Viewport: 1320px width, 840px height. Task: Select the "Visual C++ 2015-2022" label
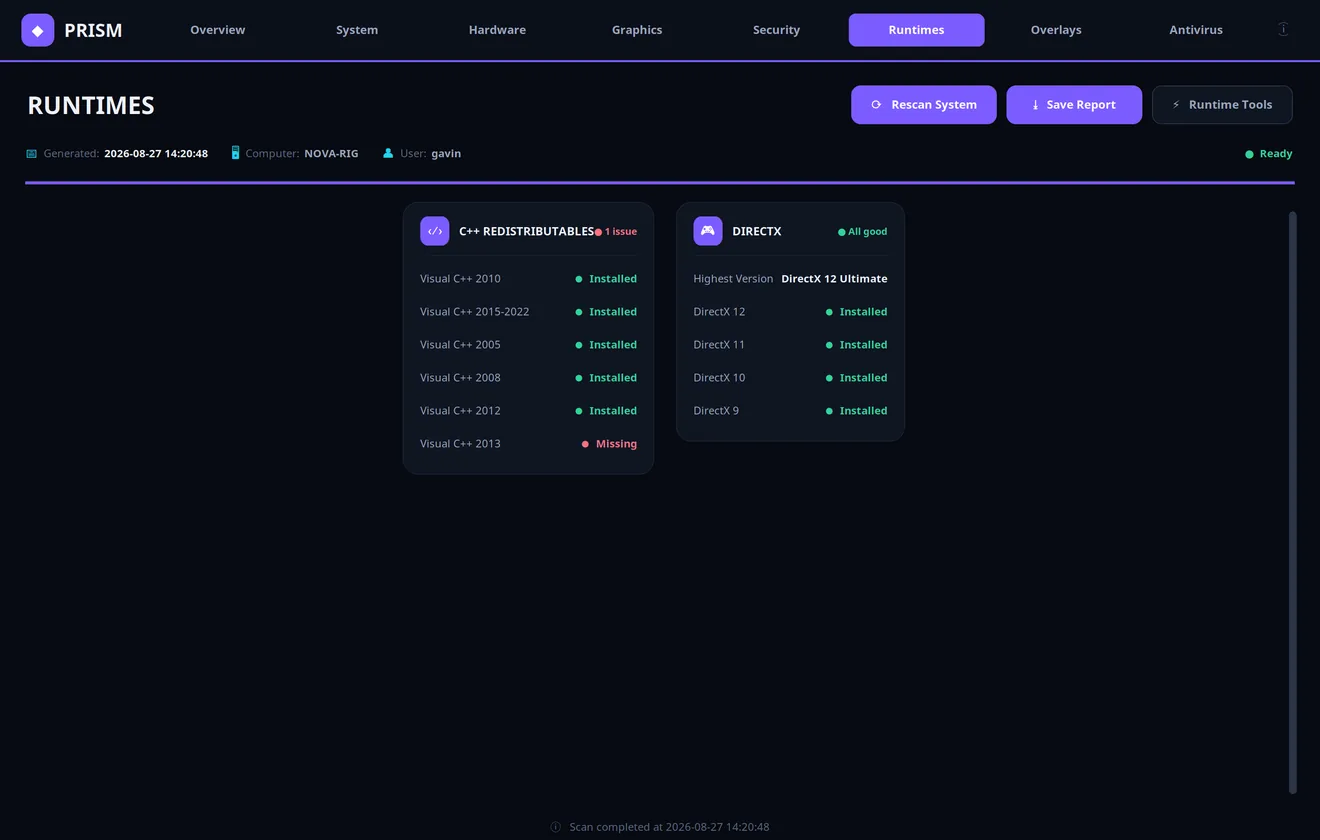click(474, 312)
